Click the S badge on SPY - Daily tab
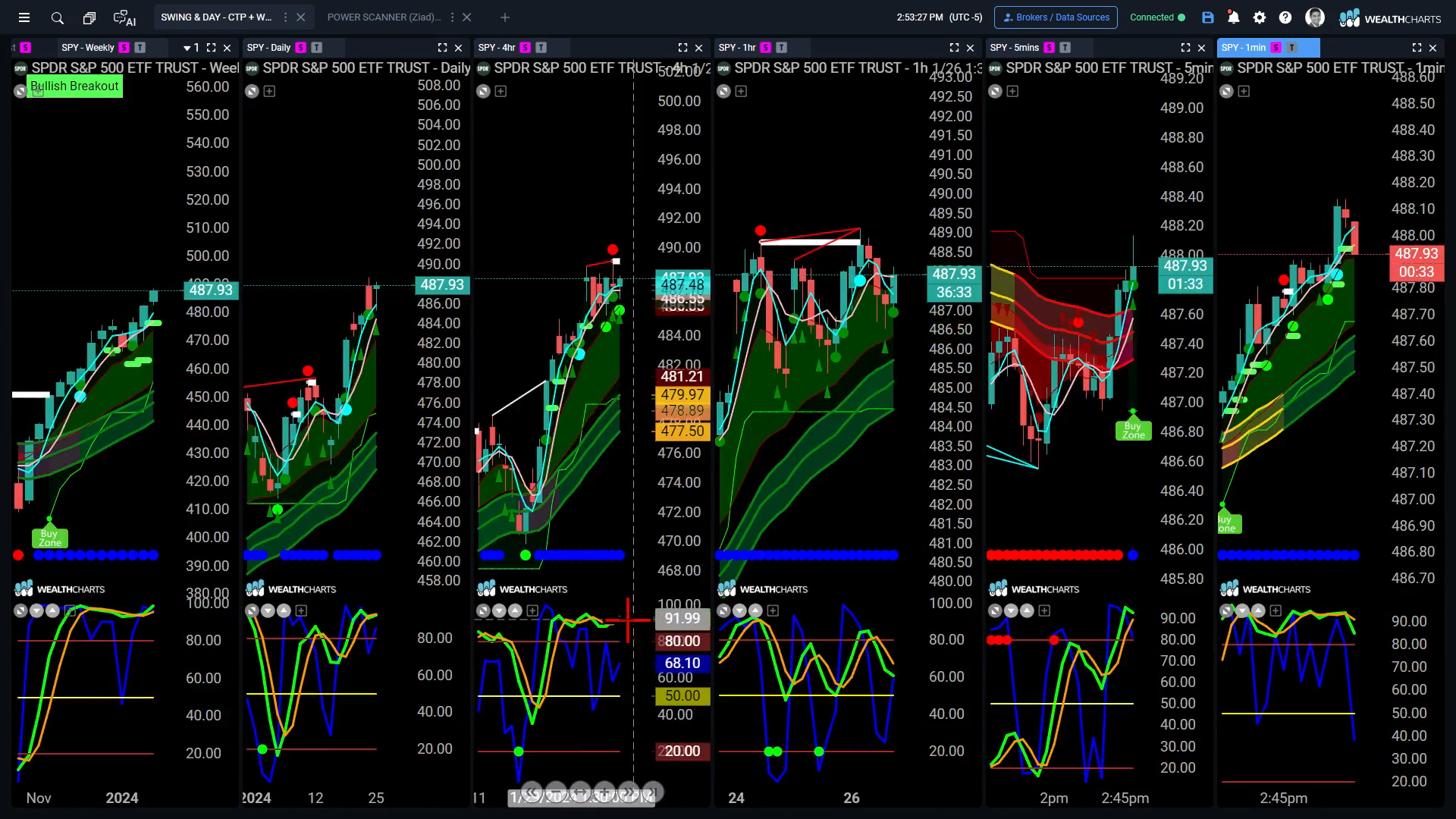This screenshot has height=819, width=1456. click(301, 47)
